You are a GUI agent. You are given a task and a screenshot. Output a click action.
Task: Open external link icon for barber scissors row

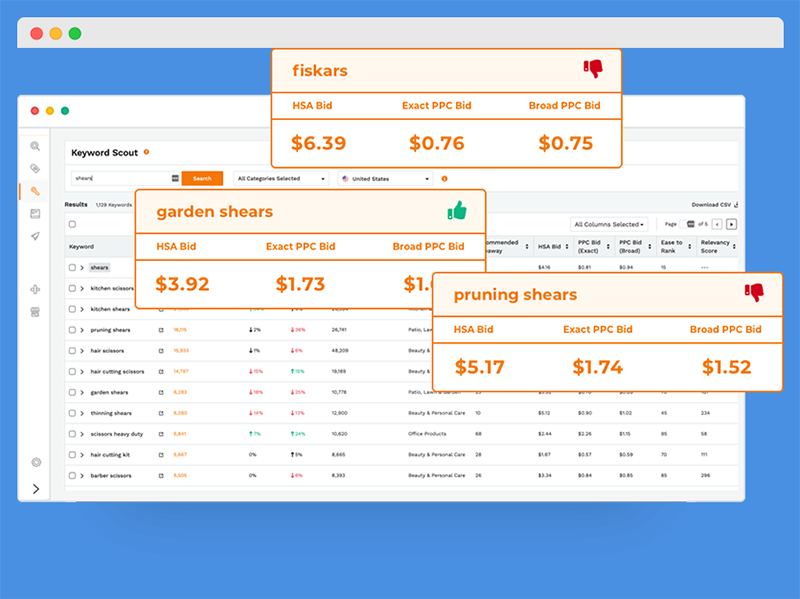click(x=161, y=476)
